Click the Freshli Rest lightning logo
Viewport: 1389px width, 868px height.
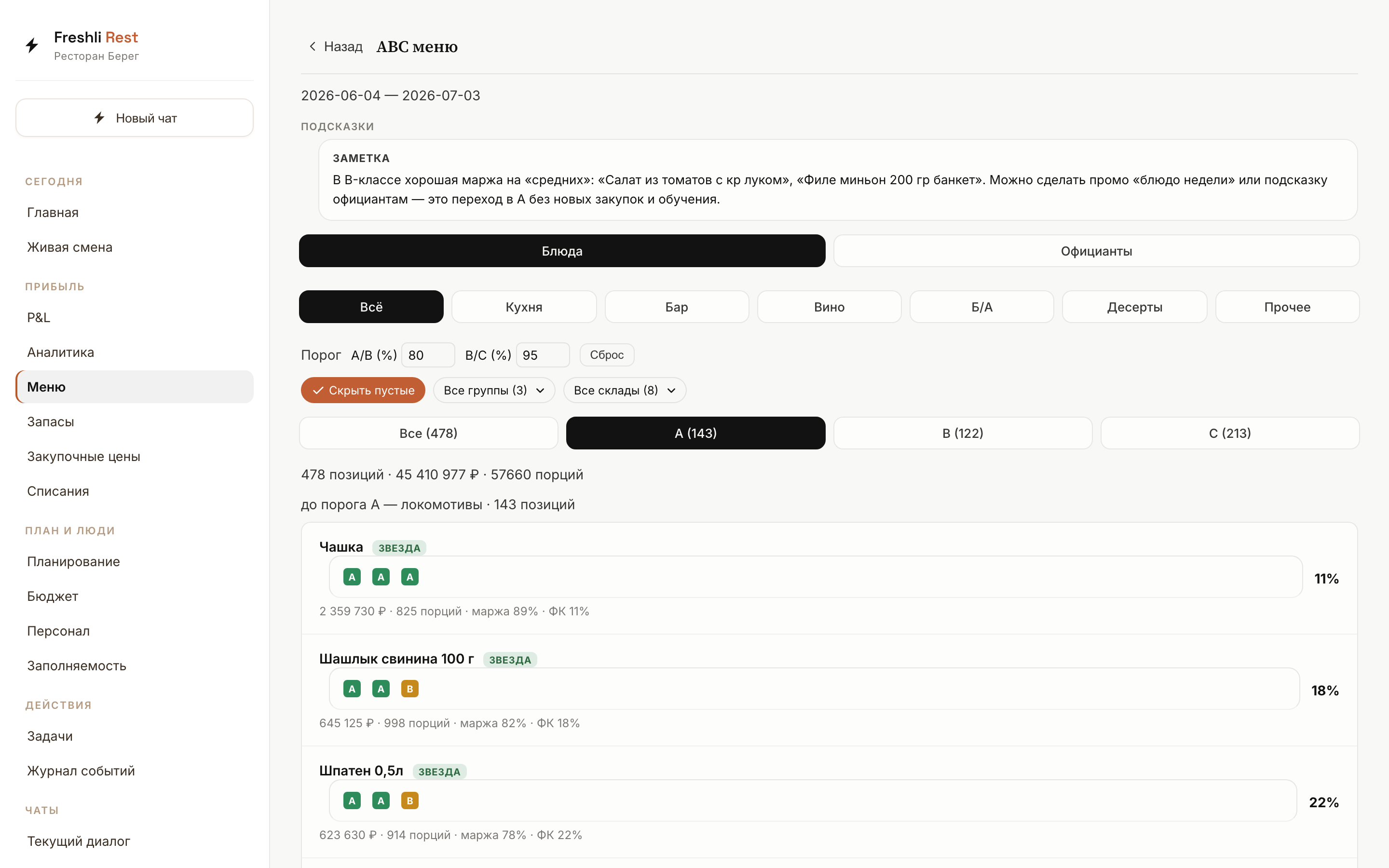tap(31, 45)
